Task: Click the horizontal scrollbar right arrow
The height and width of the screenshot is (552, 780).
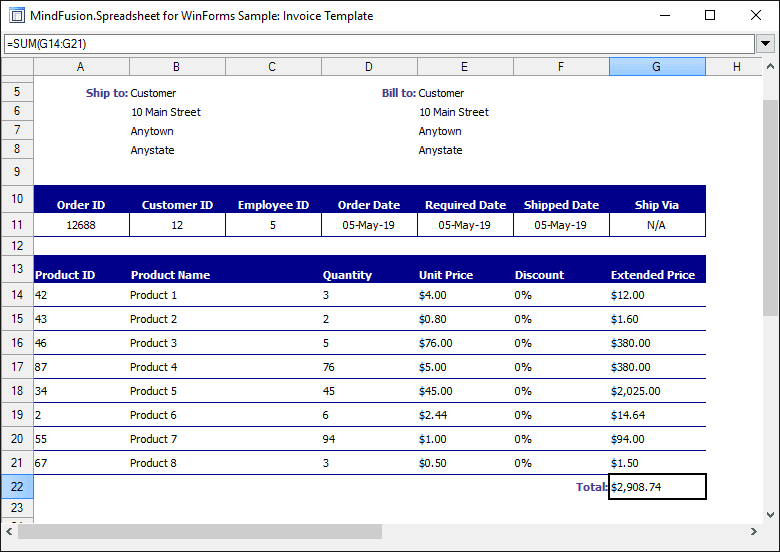Action: 754,532
